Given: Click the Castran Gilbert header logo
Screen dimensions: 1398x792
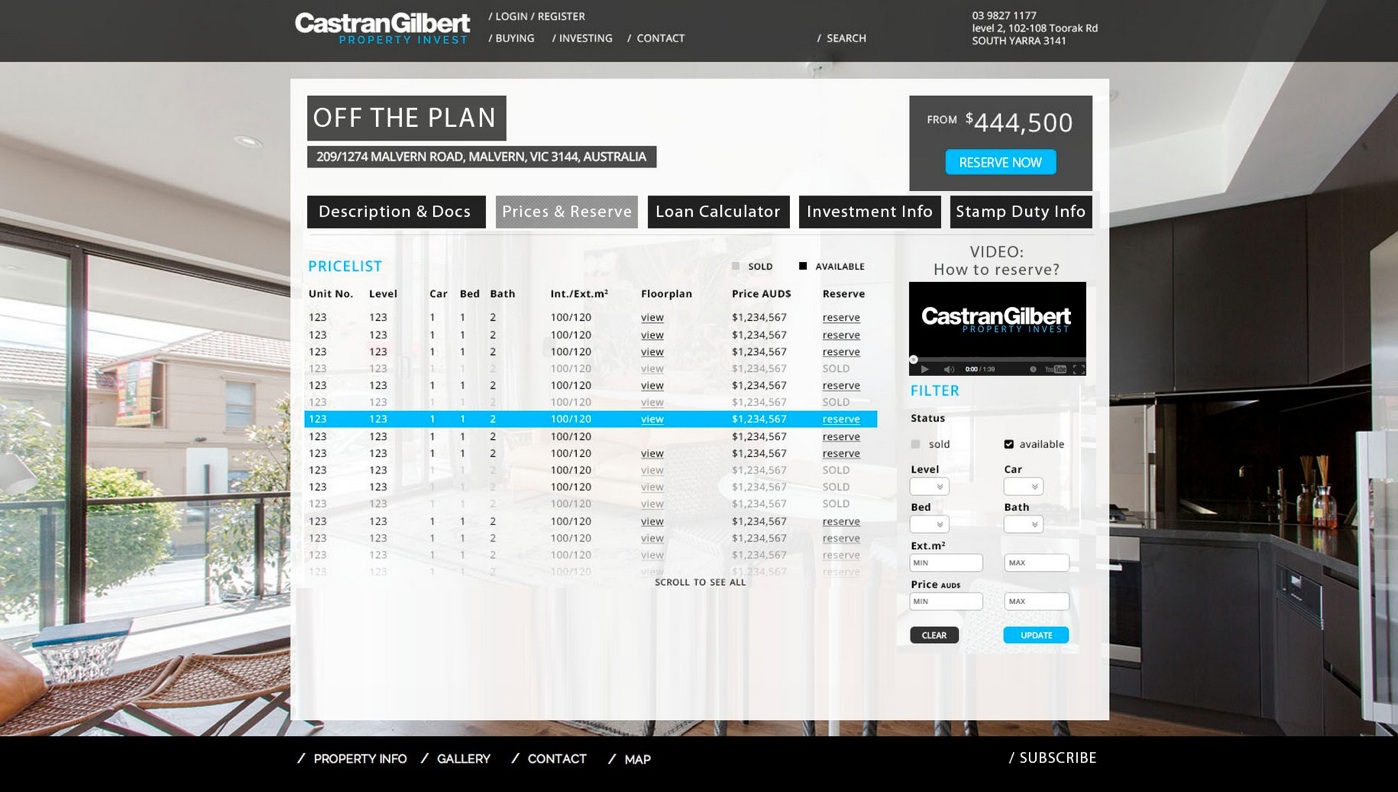Looking at the screenshot, I should click(x=382, y=27).
